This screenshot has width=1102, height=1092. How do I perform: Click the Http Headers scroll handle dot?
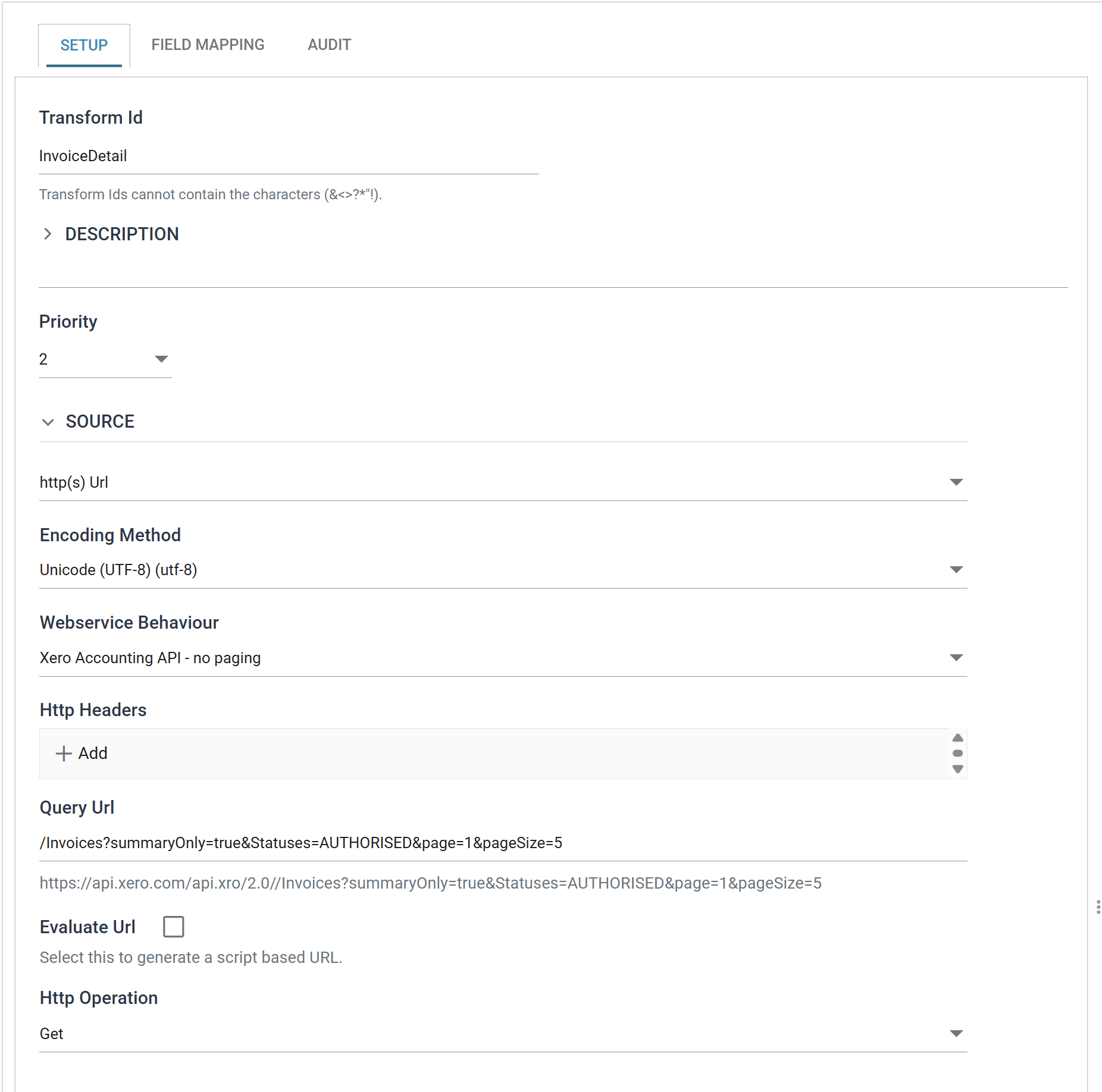click(957, 754)
